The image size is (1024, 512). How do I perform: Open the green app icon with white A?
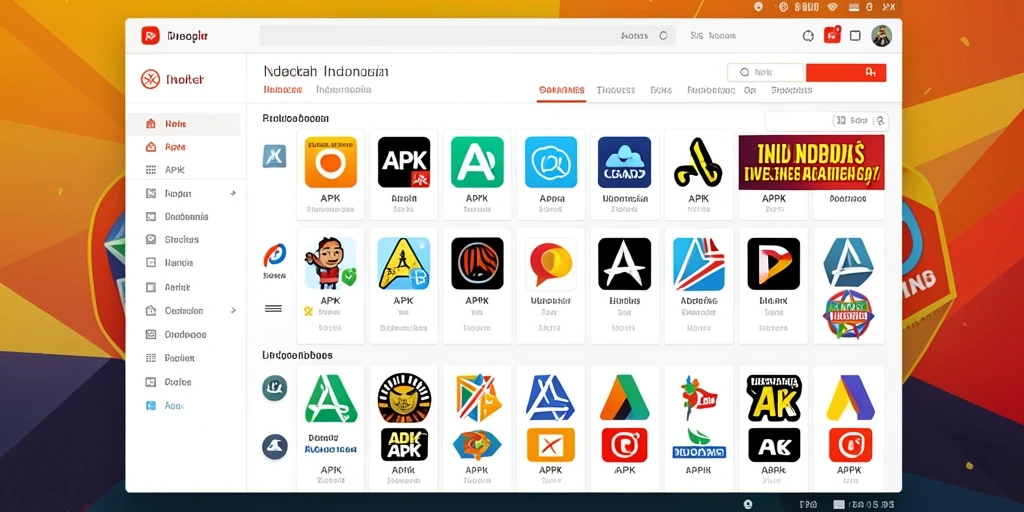point(477,162)
